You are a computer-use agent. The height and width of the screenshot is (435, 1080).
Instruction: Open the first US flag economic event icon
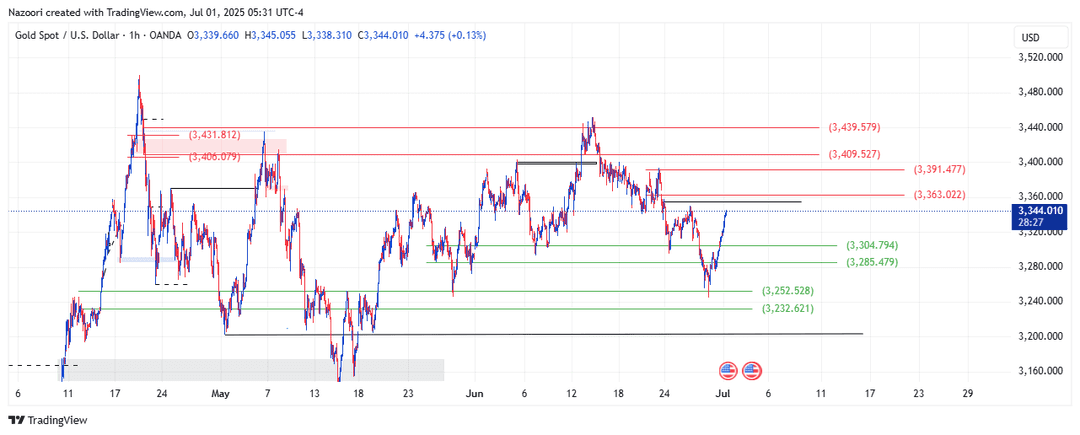[x=729, y=371]
